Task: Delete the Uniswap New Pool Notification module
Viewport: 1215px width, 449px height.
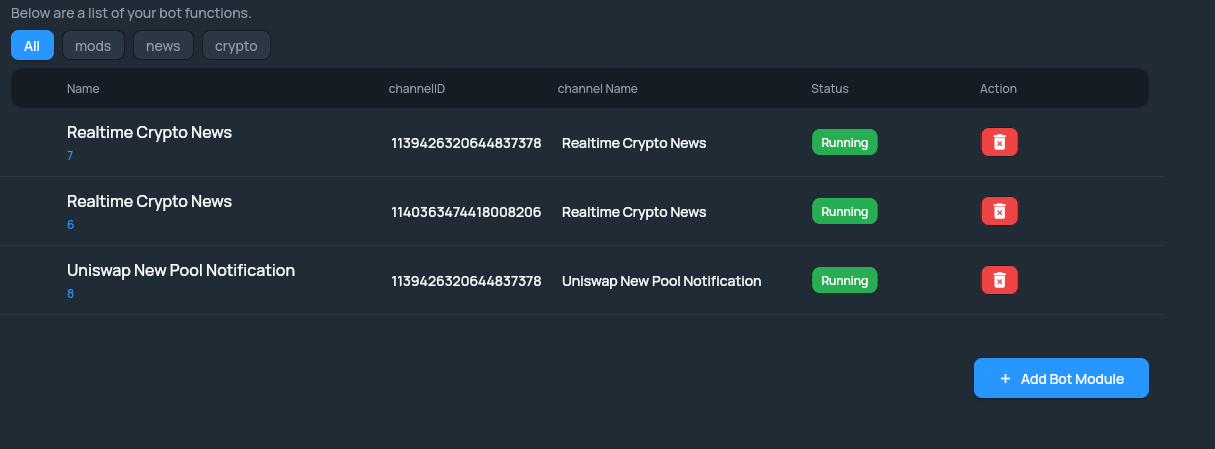Action: tap(999, 281)
